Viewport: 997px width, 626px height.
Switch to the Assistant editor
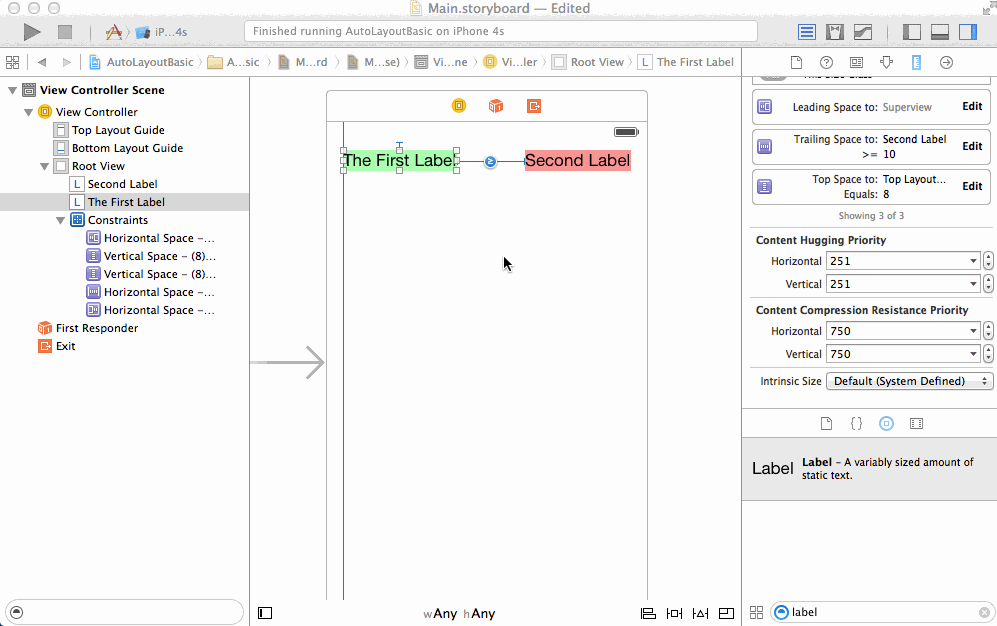click(835, 32)
